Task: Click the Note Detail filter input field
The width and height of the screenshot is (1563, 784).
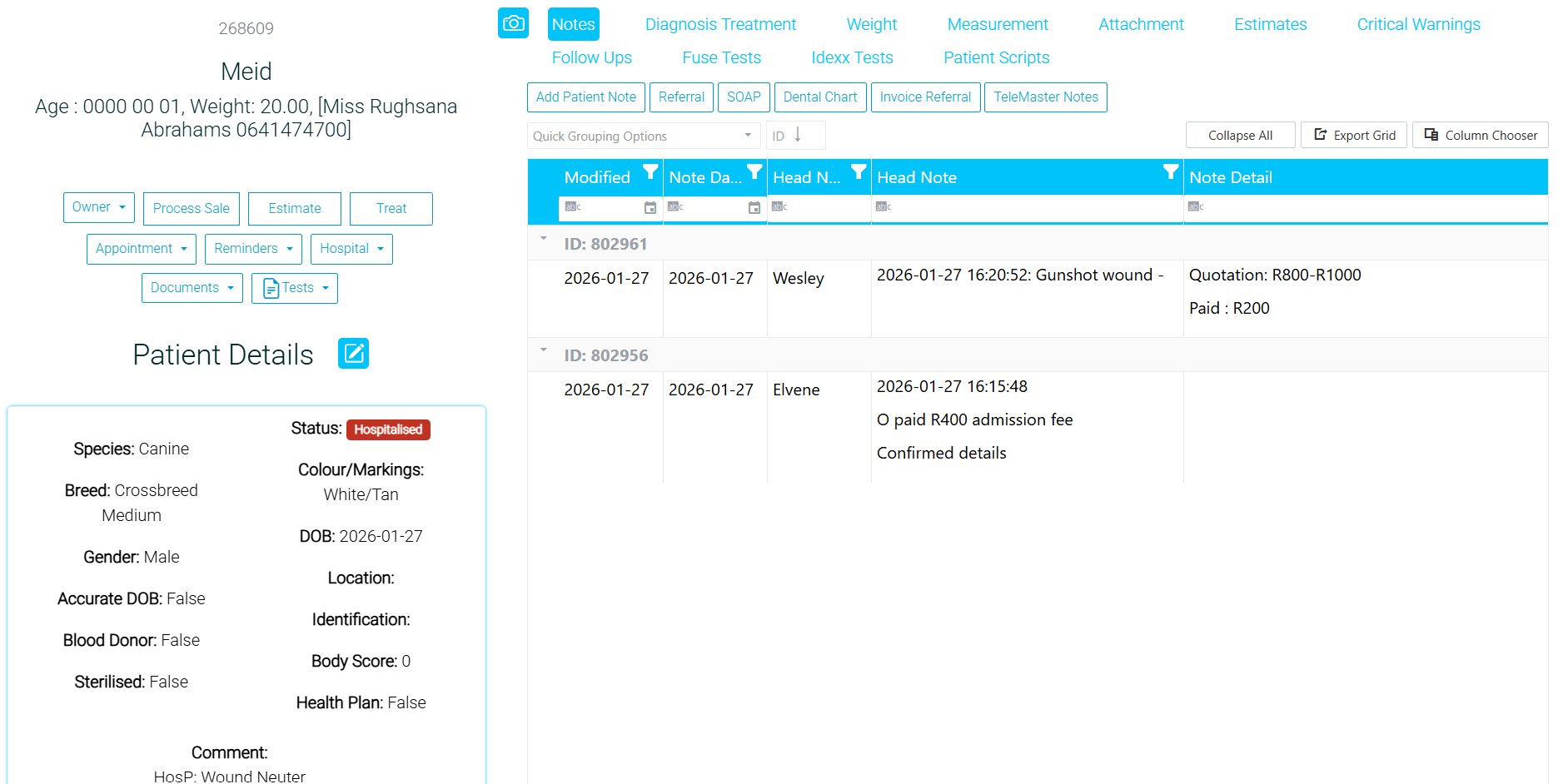Action: click(x=1366, y=208)
